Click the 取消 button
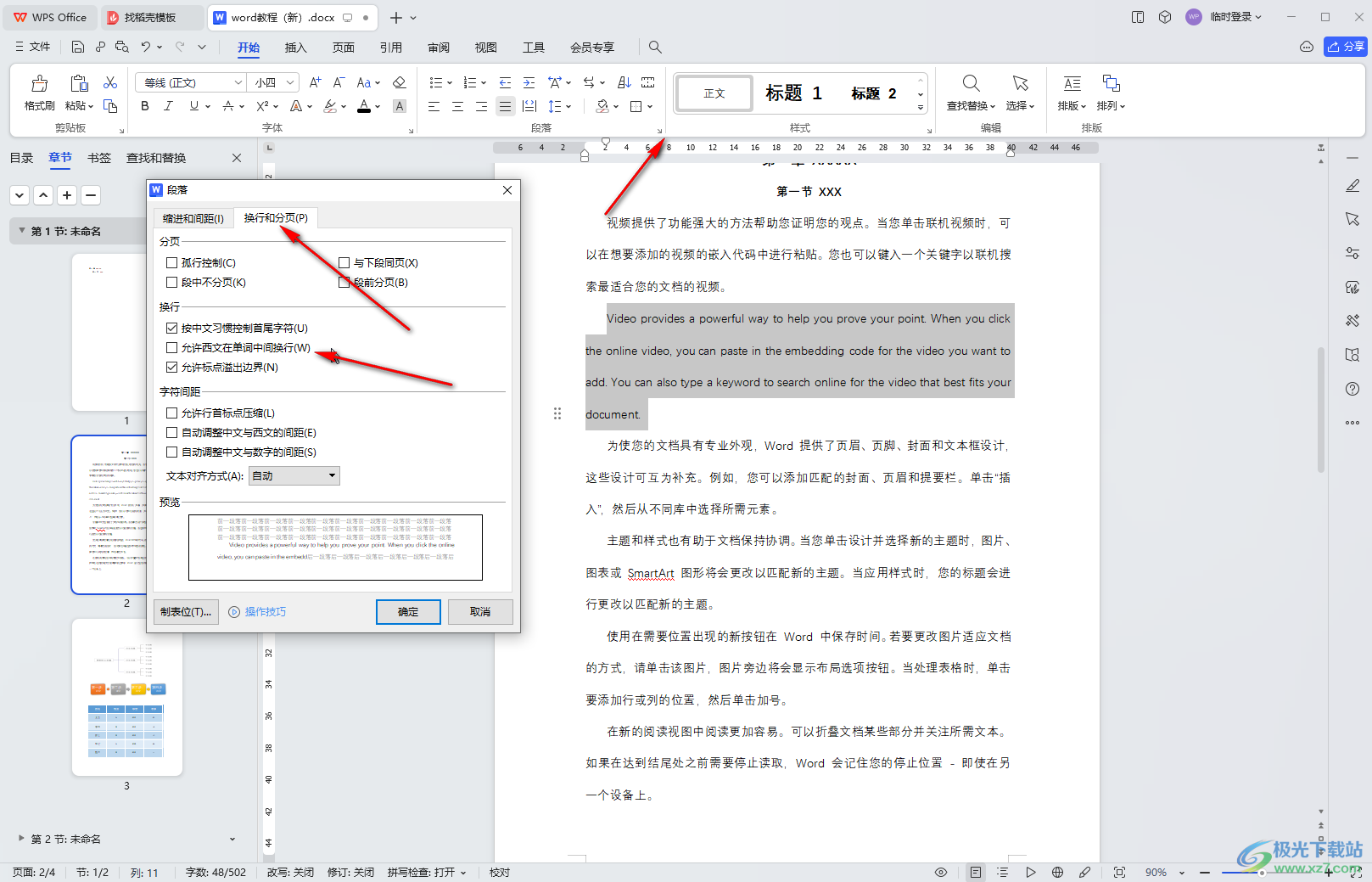This screenshot has height=882, width=1372. click(x=480, y=612)
